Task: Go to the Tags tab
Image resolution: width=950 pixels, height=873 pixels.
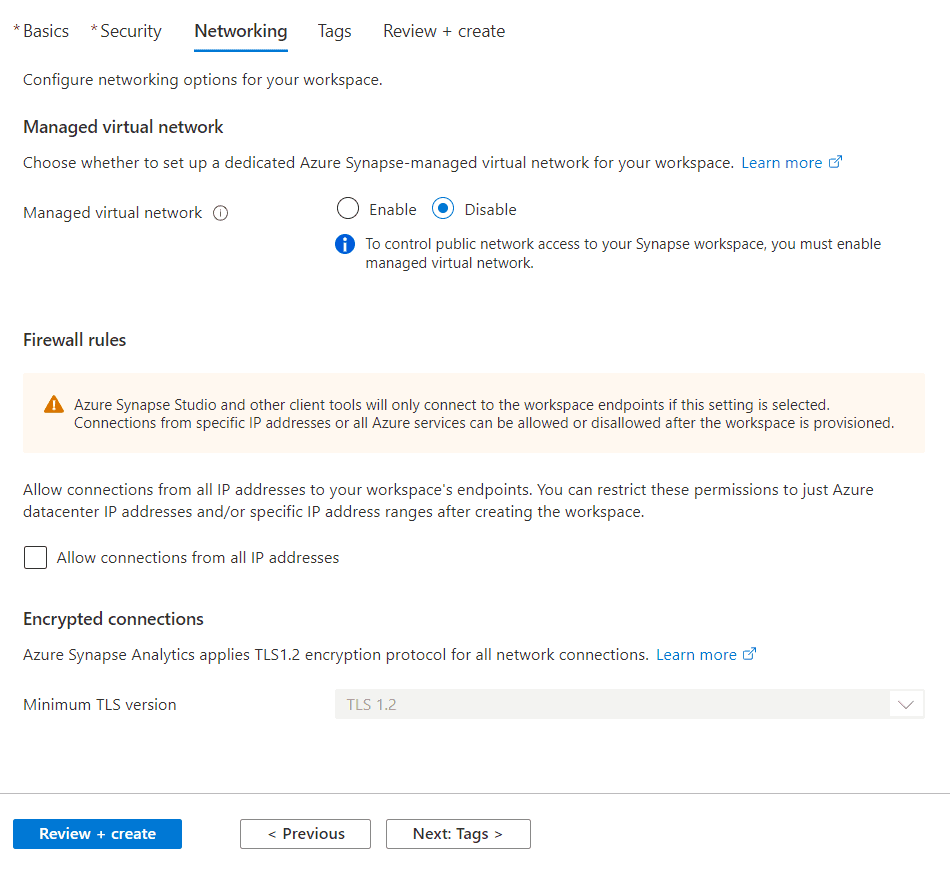Action: (x=334, y=31)
